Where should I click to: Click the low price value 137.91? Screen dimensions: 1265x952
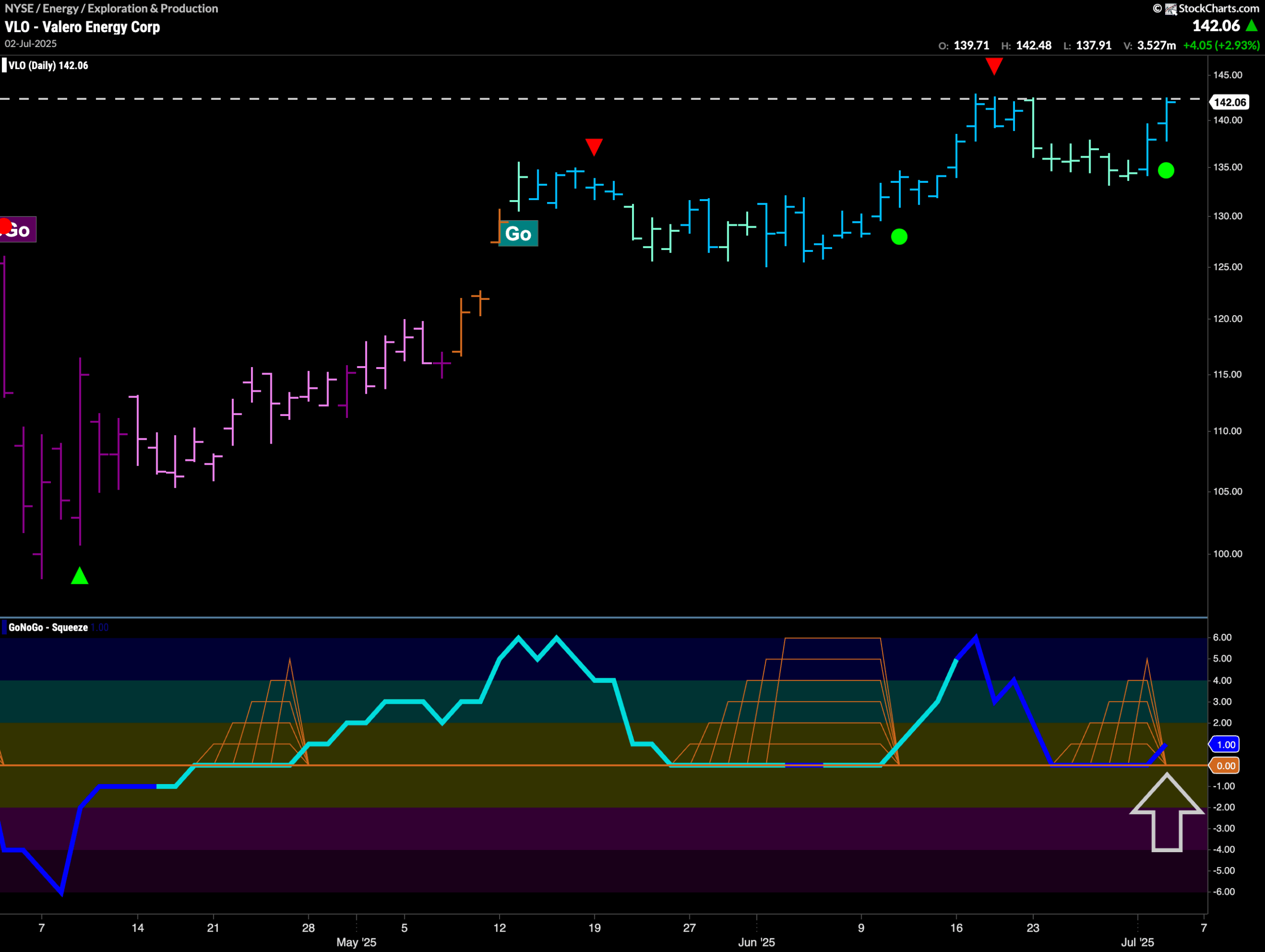(x=1094, y=45)
